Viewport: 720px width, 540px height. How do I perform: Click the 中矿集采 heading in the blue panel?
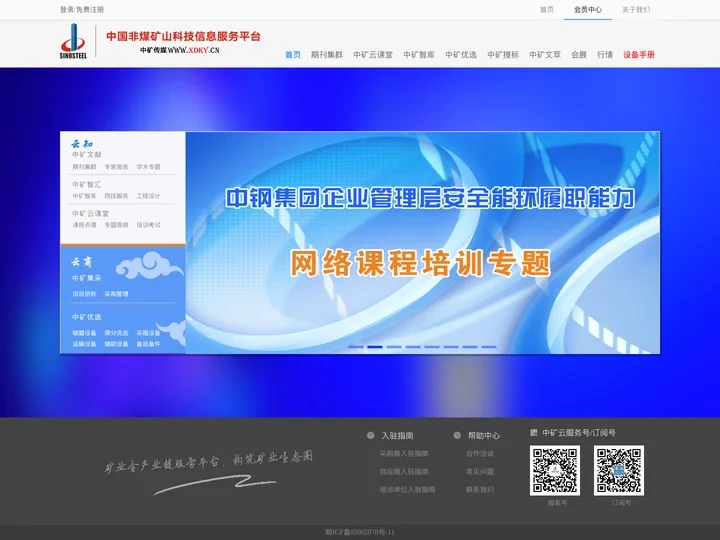[x=87, y=278]
